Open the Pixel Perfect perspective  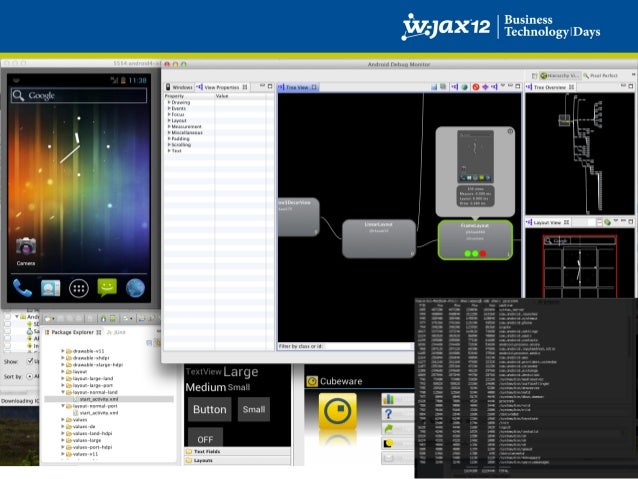pos(600,76)
